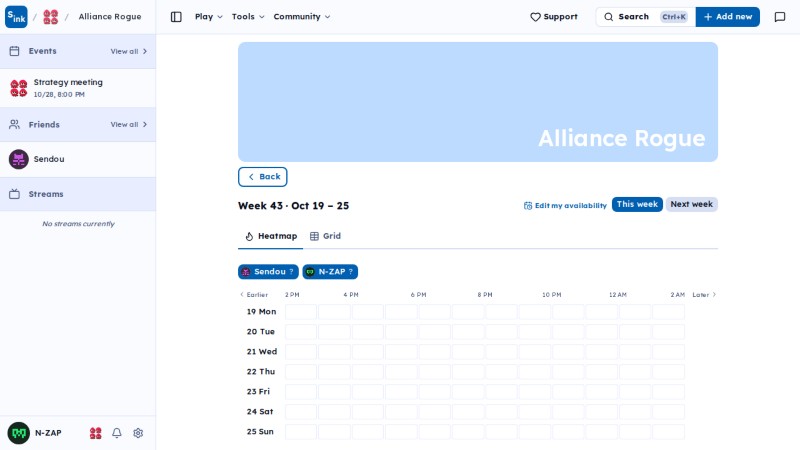The image size is (800, 450).
Task: Click the question mark on Sendou chip
Action: click(x=291, y=272)
